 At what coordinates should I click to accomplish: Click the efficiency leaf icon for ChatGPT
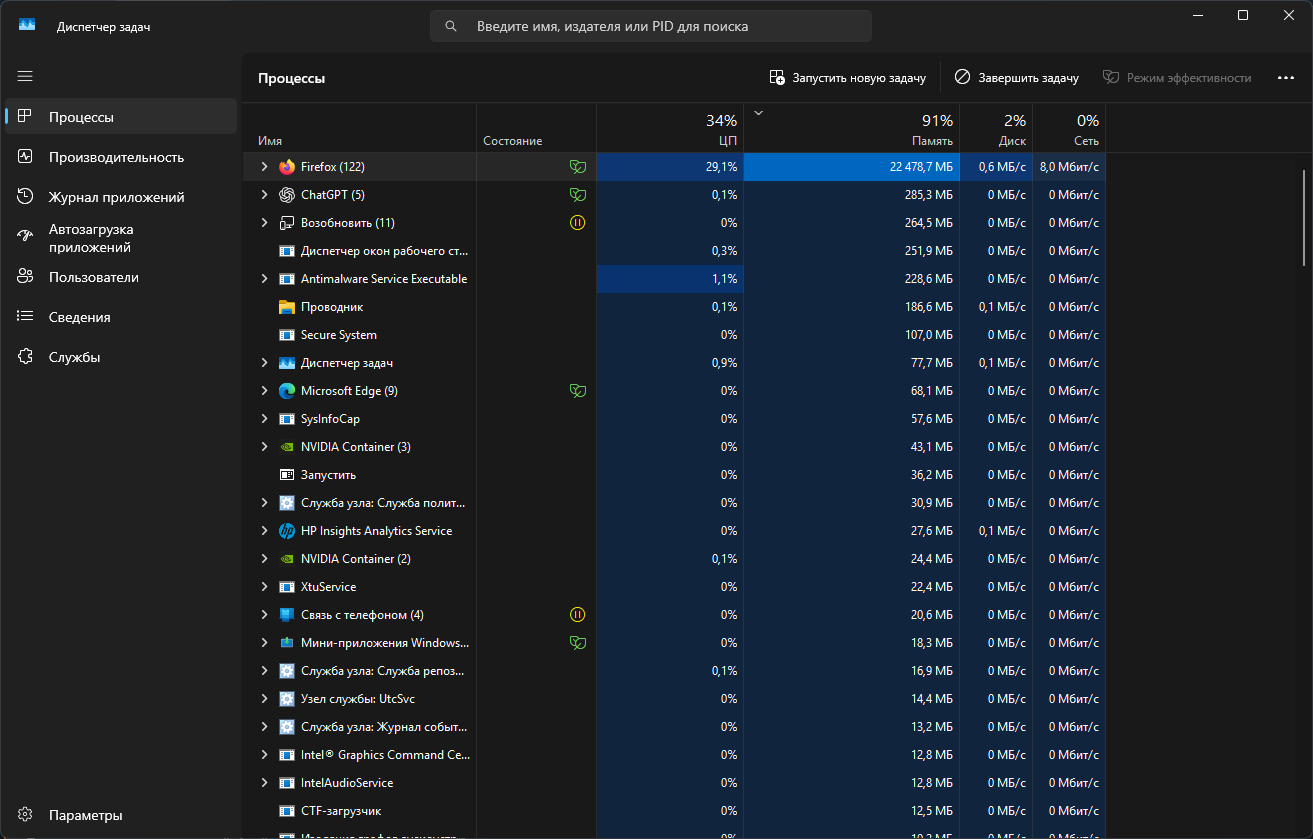coord(577,195)
